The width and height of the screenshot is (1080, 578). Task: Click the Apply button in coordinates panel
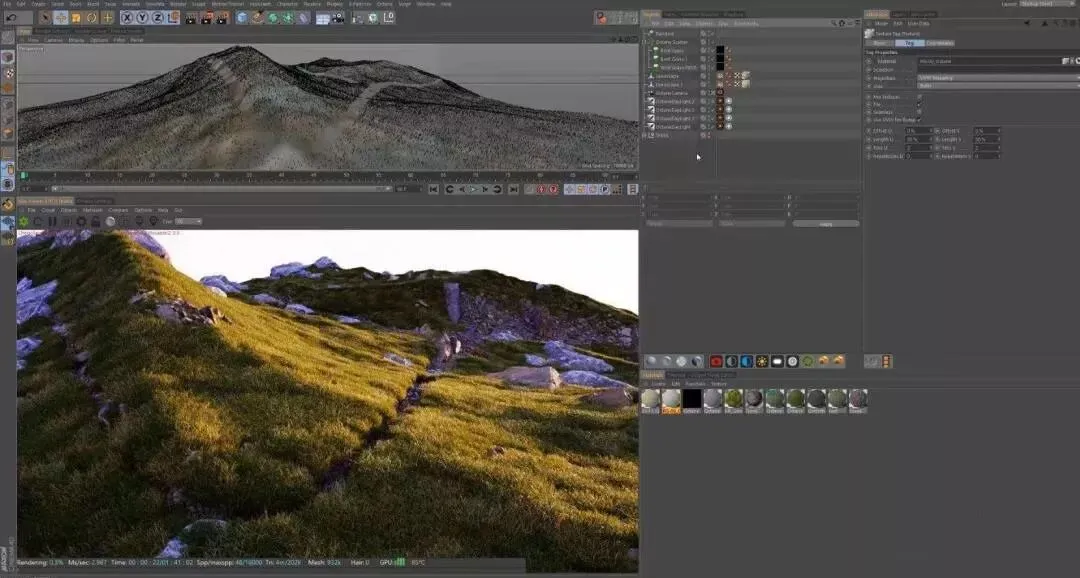825,223
